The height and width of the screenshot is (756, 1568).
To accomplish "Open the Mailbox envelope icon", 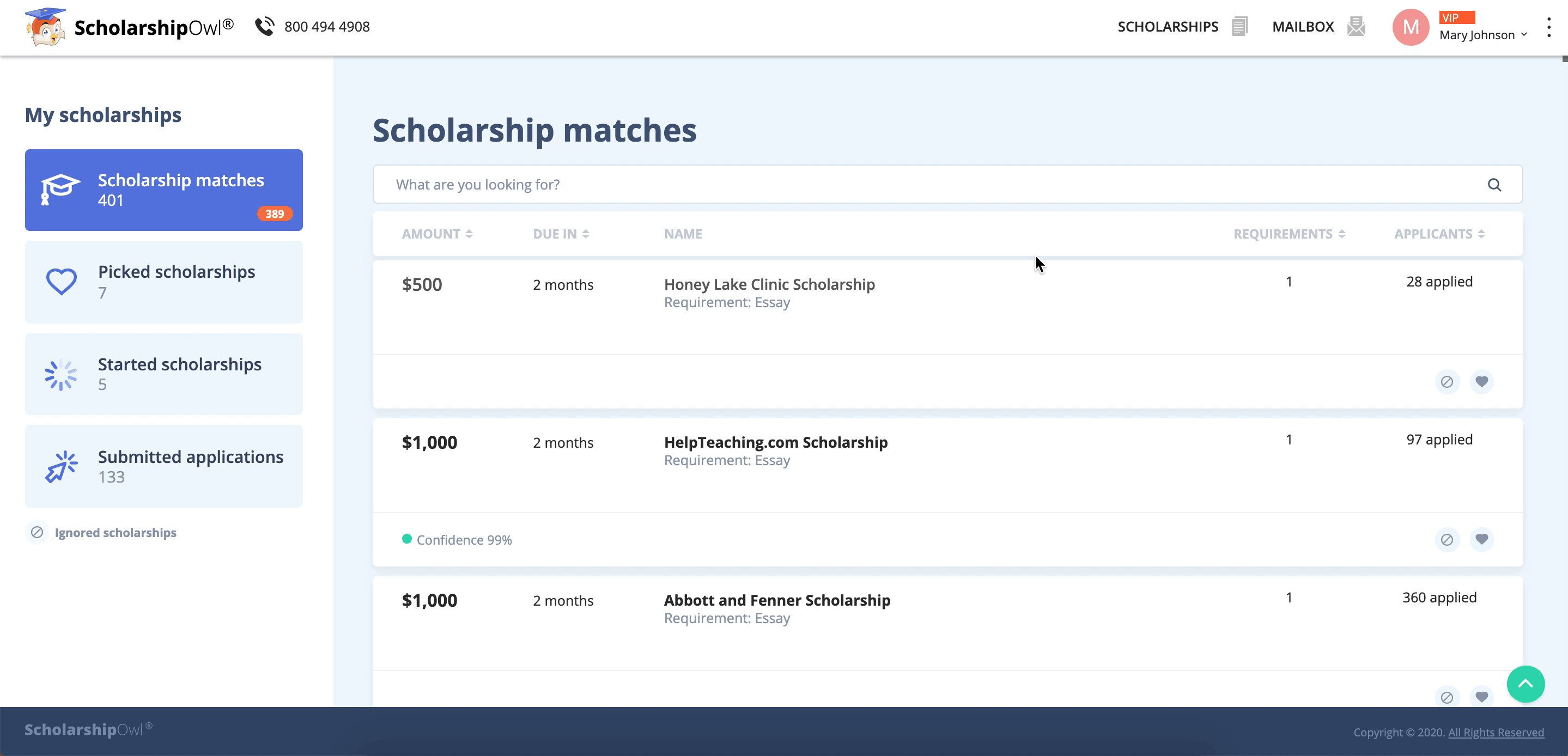I will pyautogui.click(x=1356, y=26).
